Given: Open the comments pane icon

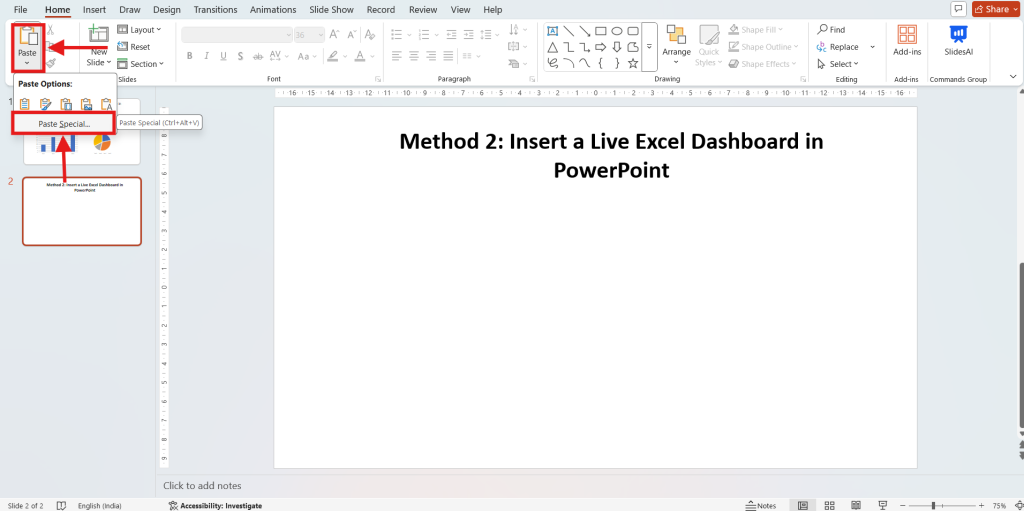Looking at the screenshot, I should (957, 9).
